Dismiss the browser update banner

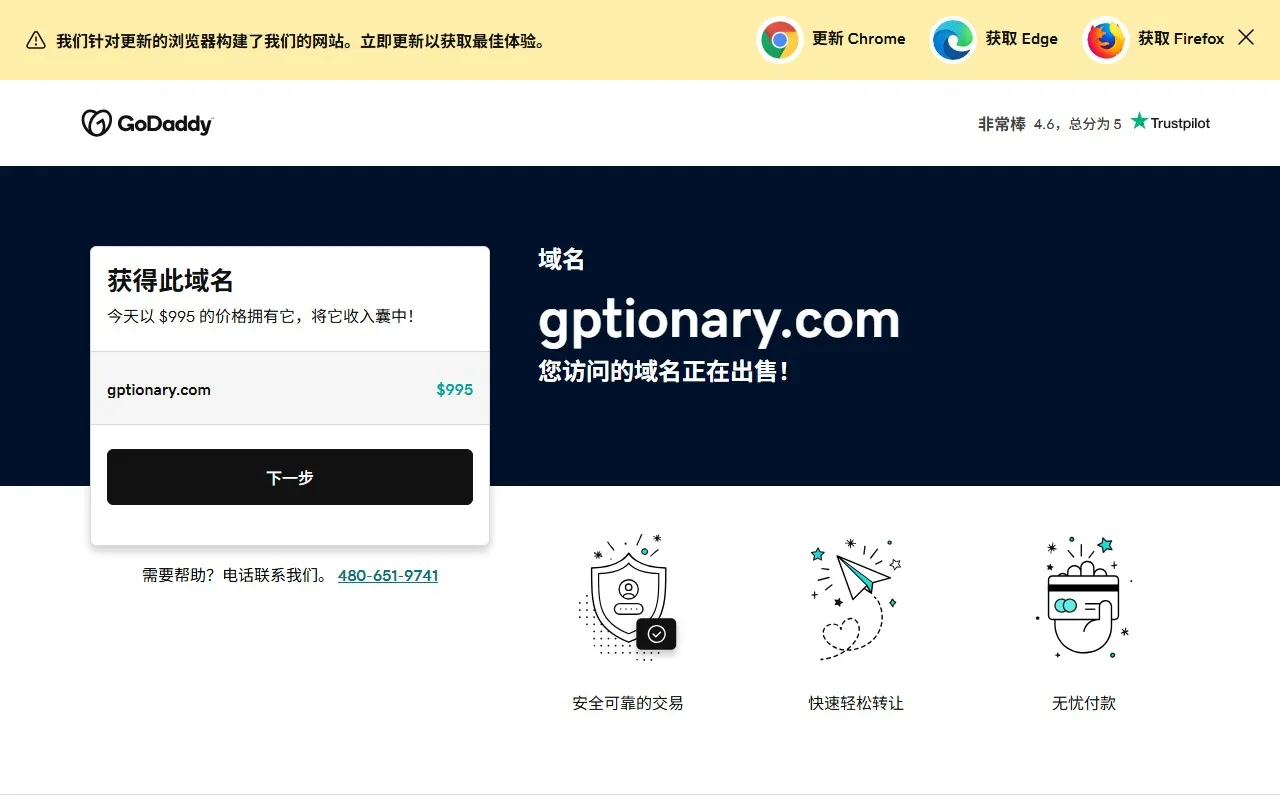click(1245, 37)
